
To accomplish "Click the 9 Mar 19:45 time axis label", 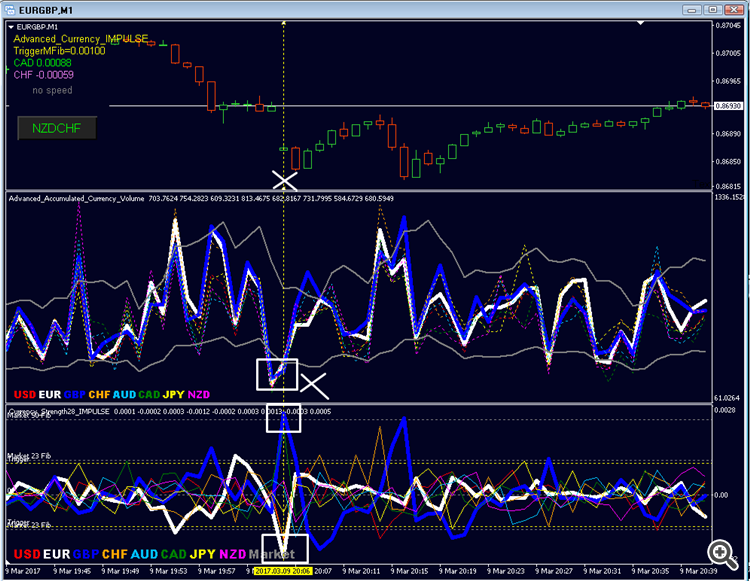I will (72, 571).
